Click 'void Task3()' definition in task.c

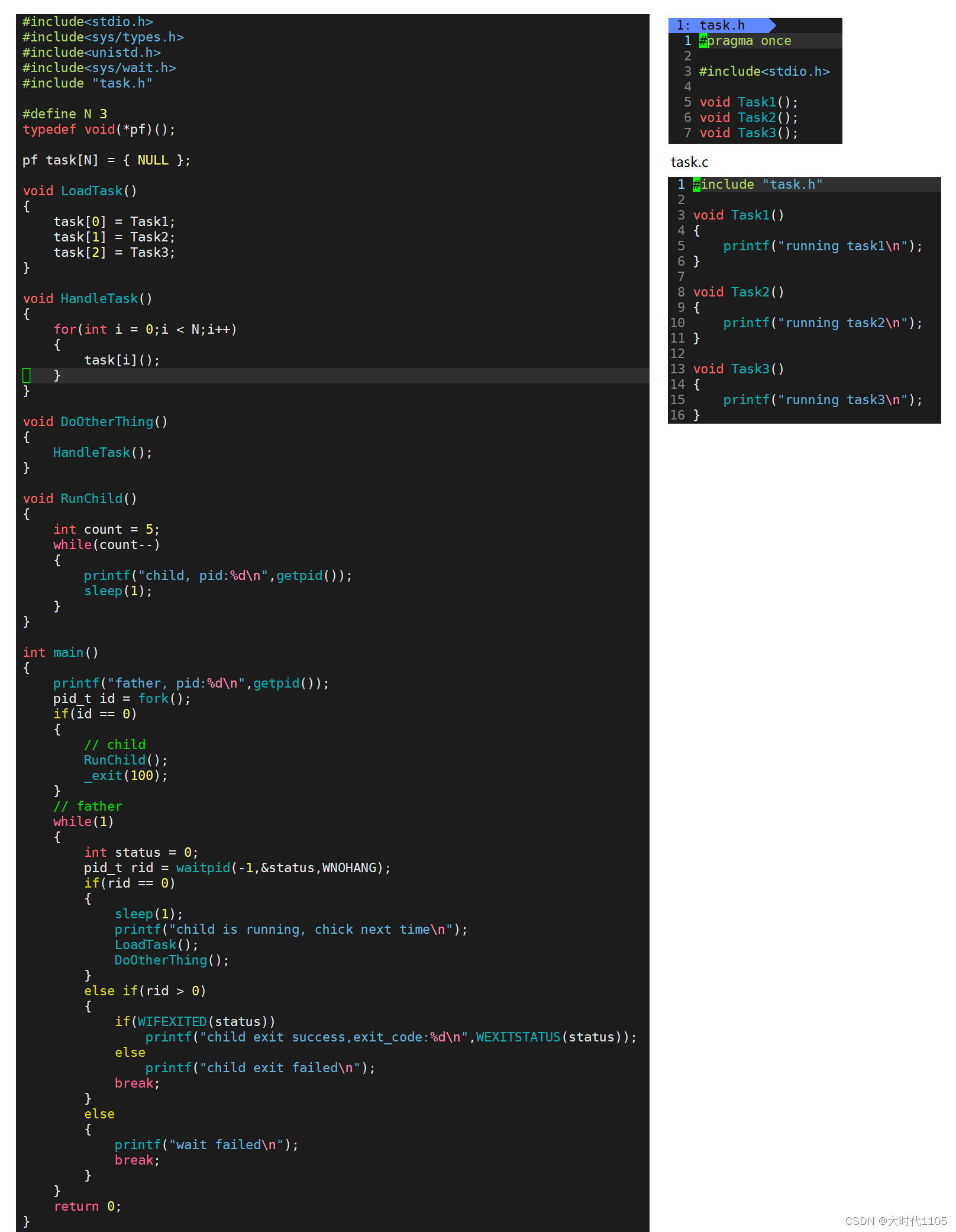[x=739, y=369]
